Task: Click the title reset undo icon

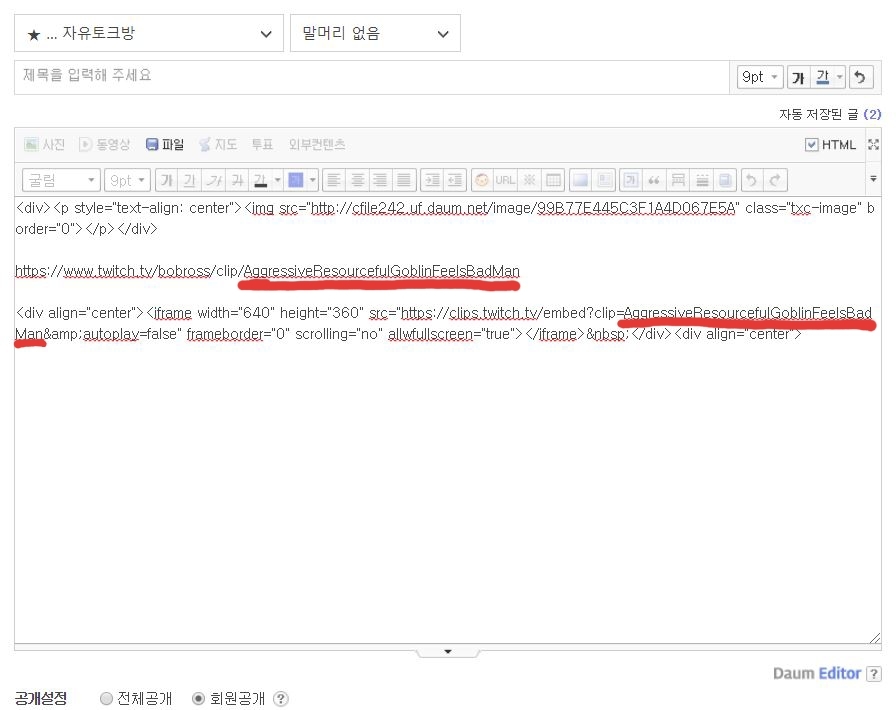Action: [860, 77]
